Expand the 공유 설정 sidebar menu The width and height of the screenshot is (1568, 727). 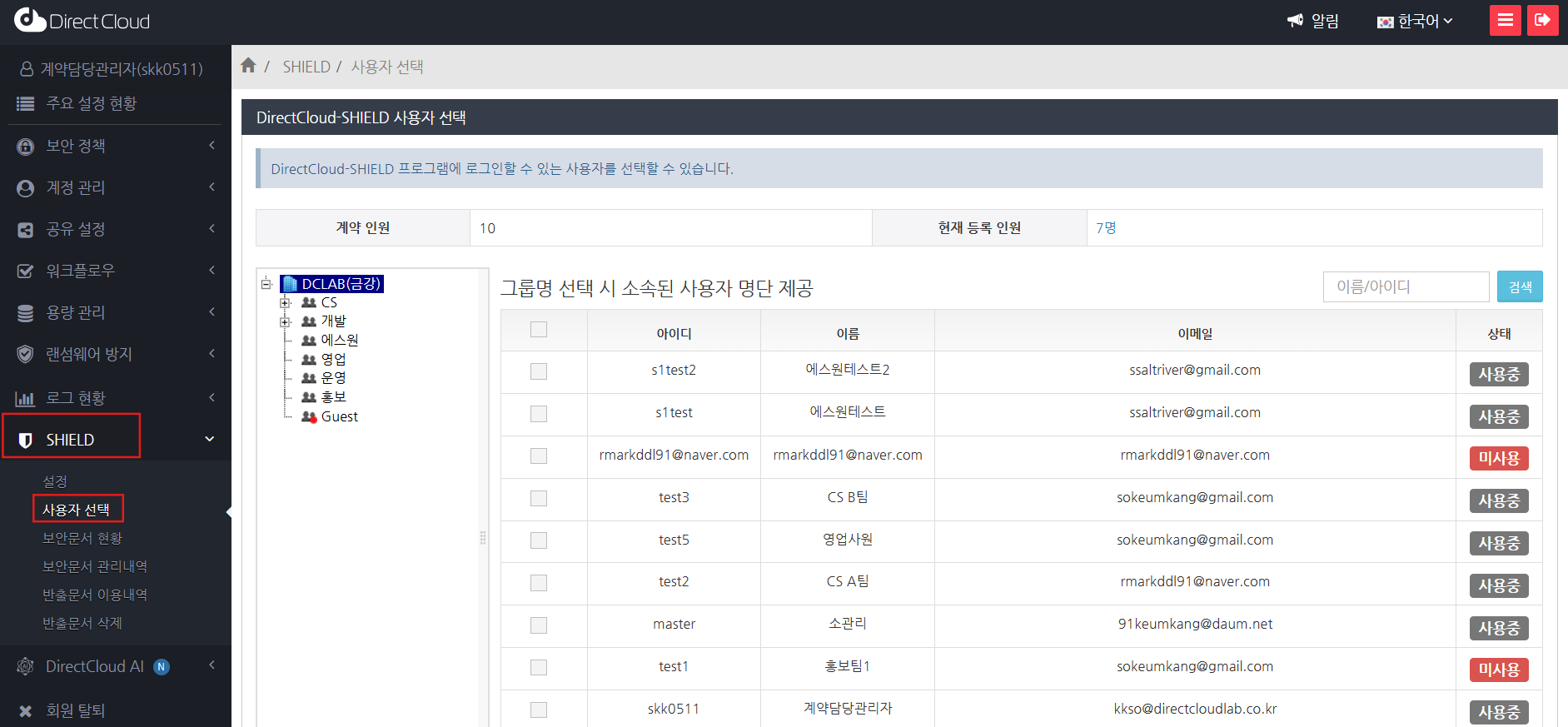click(x=212, y=229)
